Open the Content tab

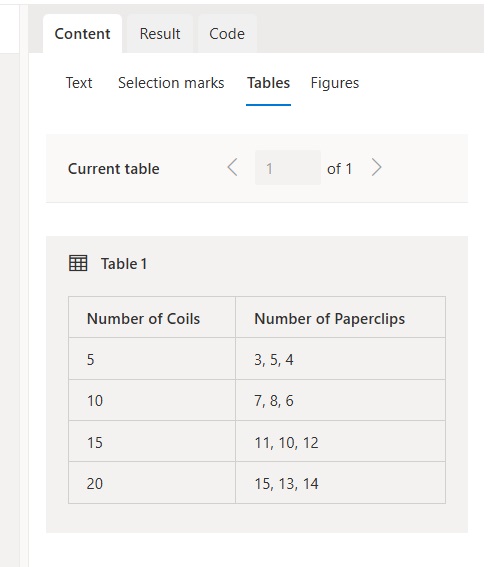pos(82,34)
